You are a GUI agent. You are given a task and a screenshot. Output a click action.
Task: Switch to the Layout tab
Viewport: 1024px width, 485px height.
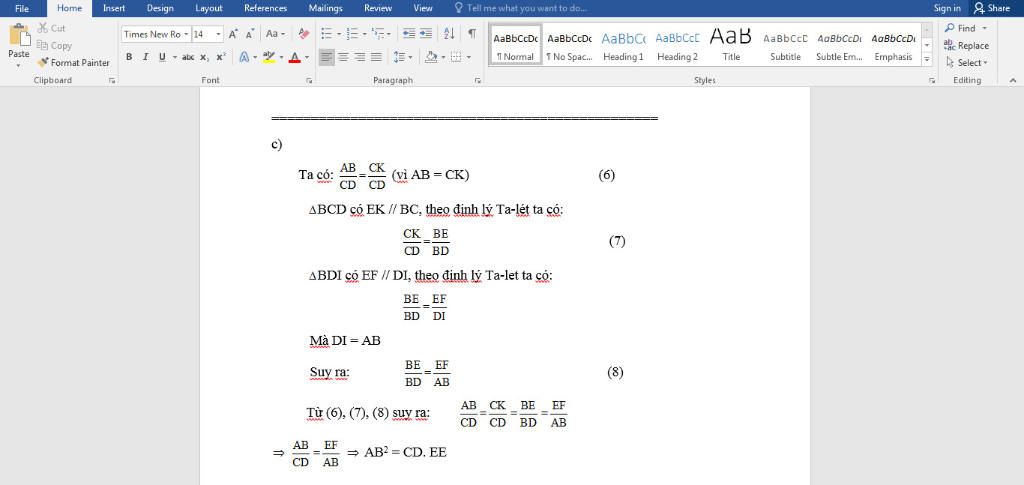click(209, 8)
